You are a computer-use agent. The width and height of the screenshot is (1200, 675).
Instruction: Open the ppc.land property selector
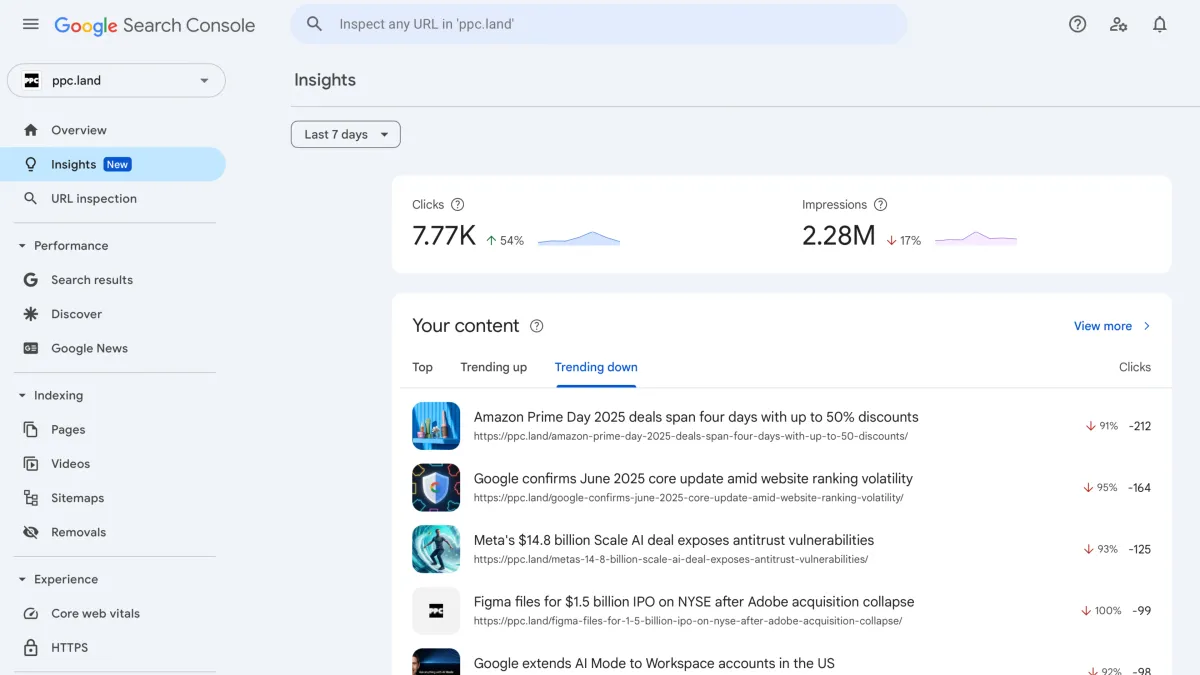coord(116,80)
